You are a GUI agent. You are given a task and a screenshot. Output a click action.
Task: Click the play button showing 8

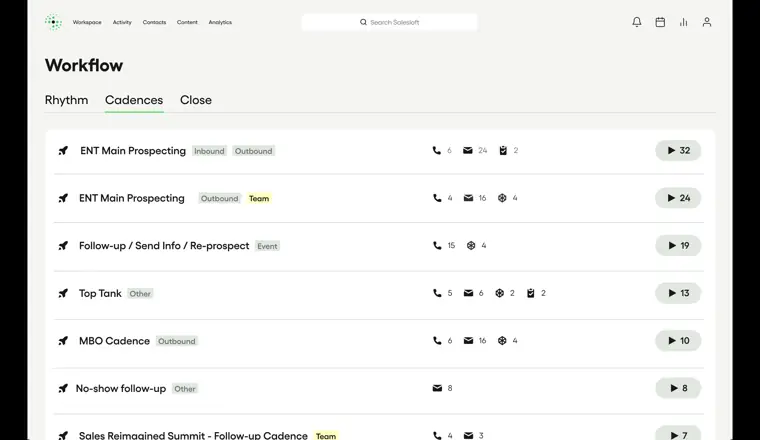click(678, 388)
